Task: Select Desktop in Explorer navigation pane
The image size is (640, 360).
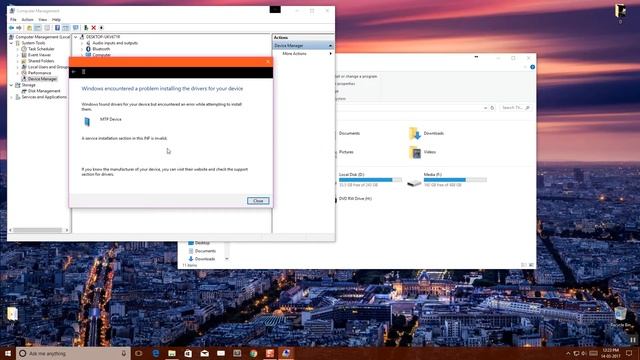Action: pos(202,243)
